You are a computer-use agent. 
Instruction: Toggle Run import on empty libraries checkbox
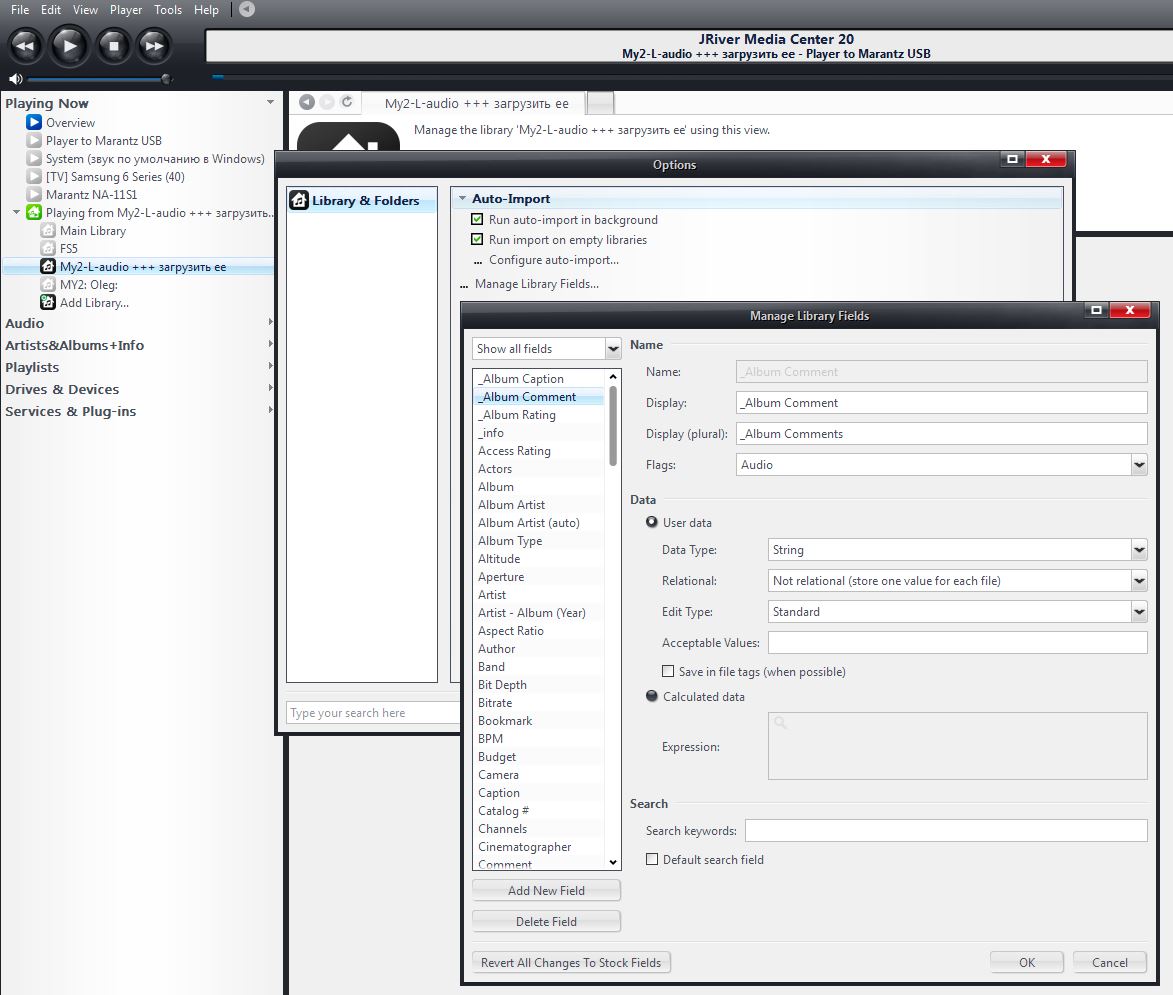pyautogui.click(x=477, y=239)
